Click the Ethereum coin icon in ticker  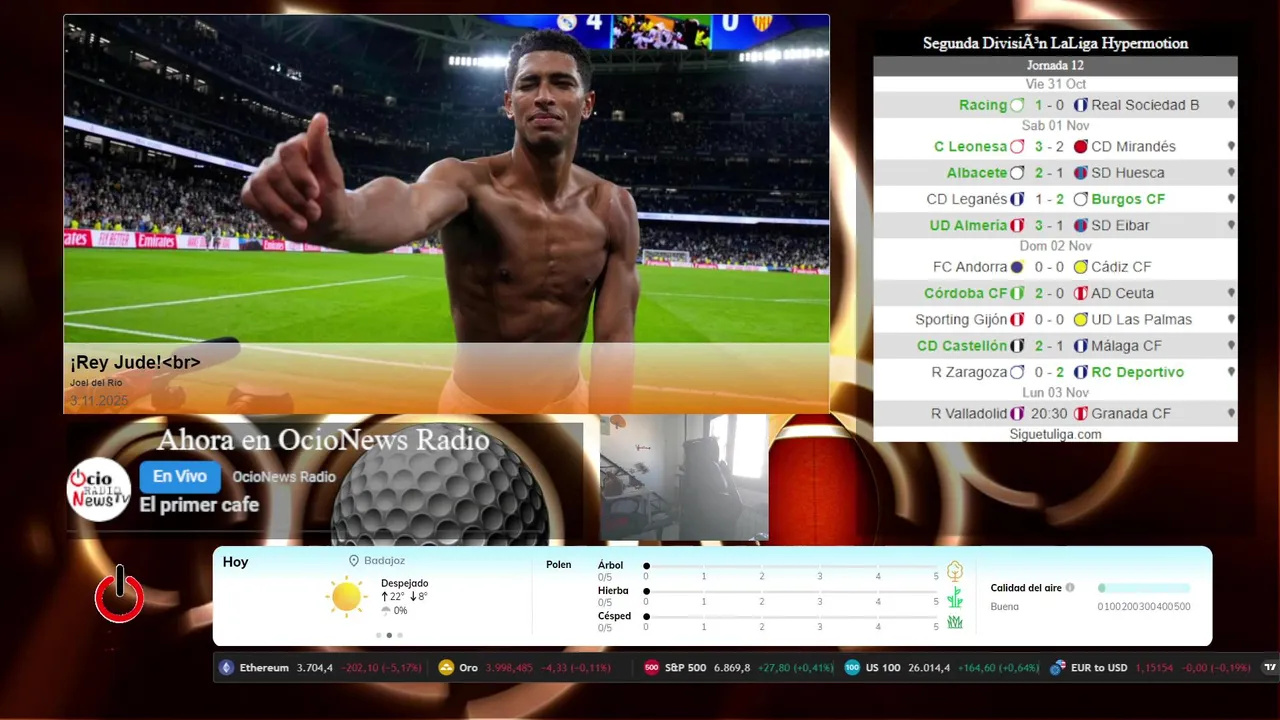(226, 668)
